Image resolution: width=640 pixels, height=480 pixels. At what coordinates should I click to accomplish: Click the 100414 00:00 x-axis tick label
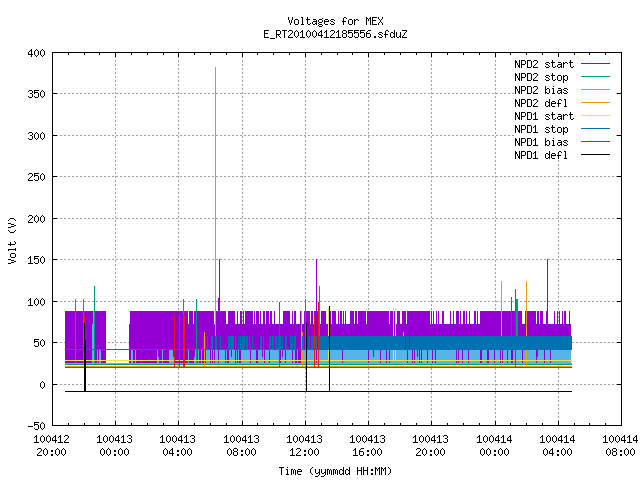[x=494, y=446]
